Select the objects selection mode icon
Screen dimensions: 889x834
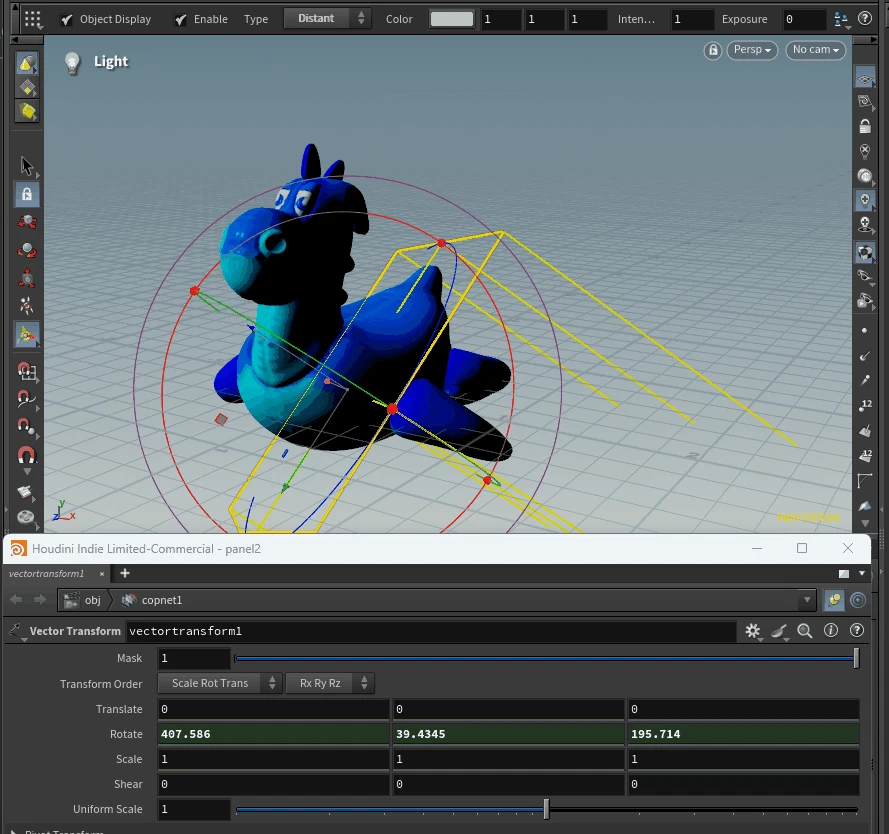point(27,63)
